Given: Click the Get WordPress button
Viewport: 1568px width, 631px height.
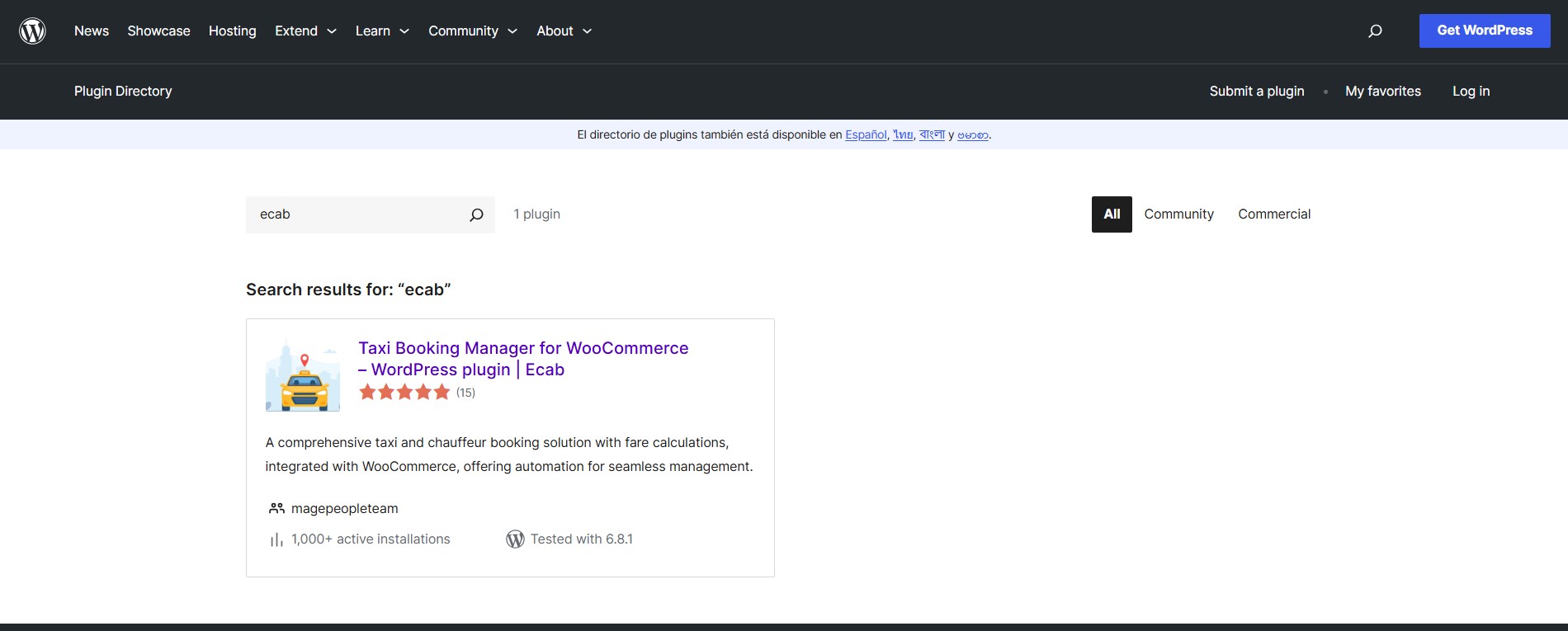Looking at the screenshot, I should coord(1485,31).
